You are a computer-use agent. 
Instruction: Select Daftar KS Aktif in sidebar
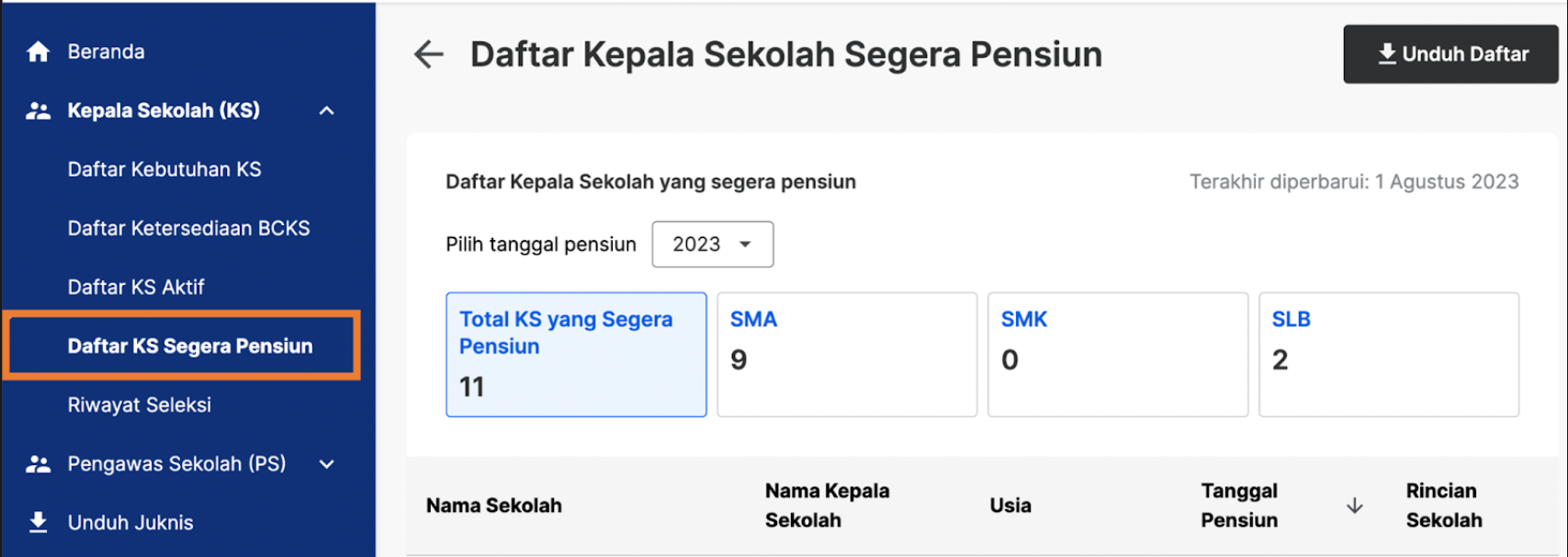click(x=136, y=287)
